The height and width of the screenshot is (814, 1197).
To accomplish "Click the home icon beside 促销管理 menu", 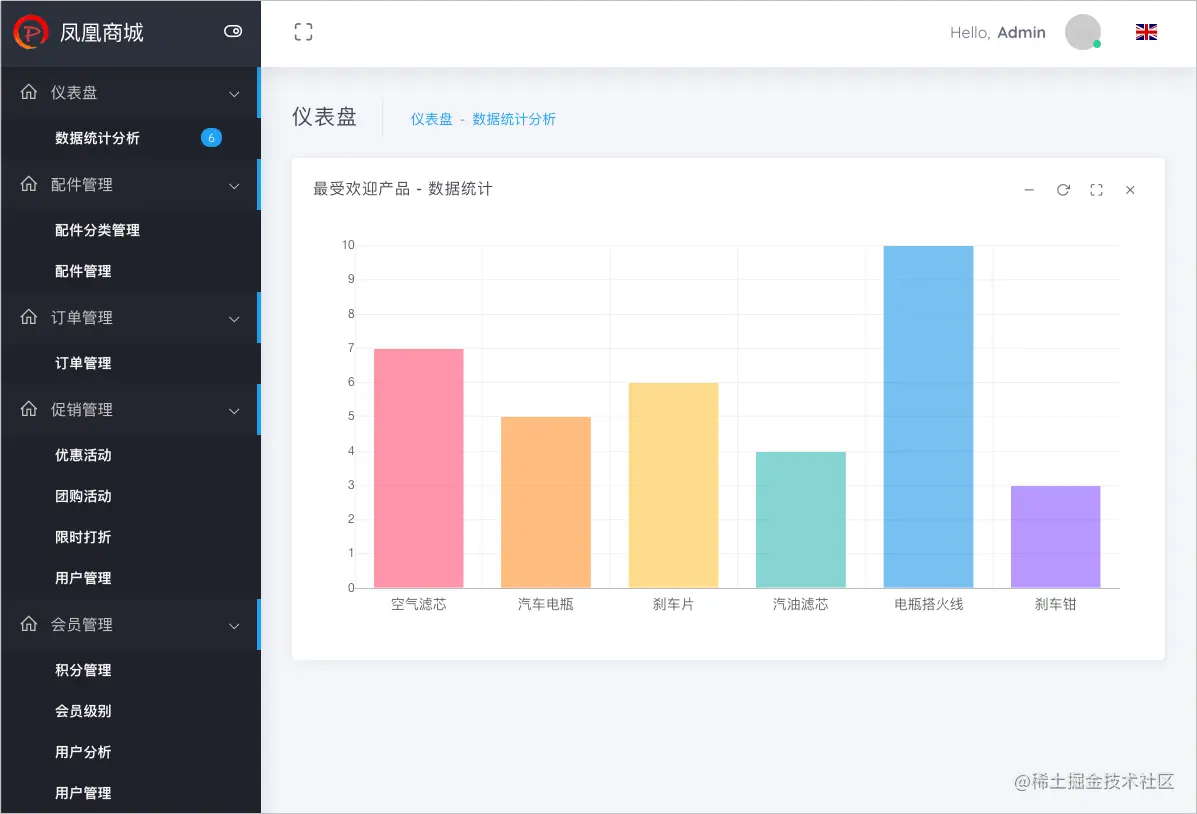I will tap(29, 409).
